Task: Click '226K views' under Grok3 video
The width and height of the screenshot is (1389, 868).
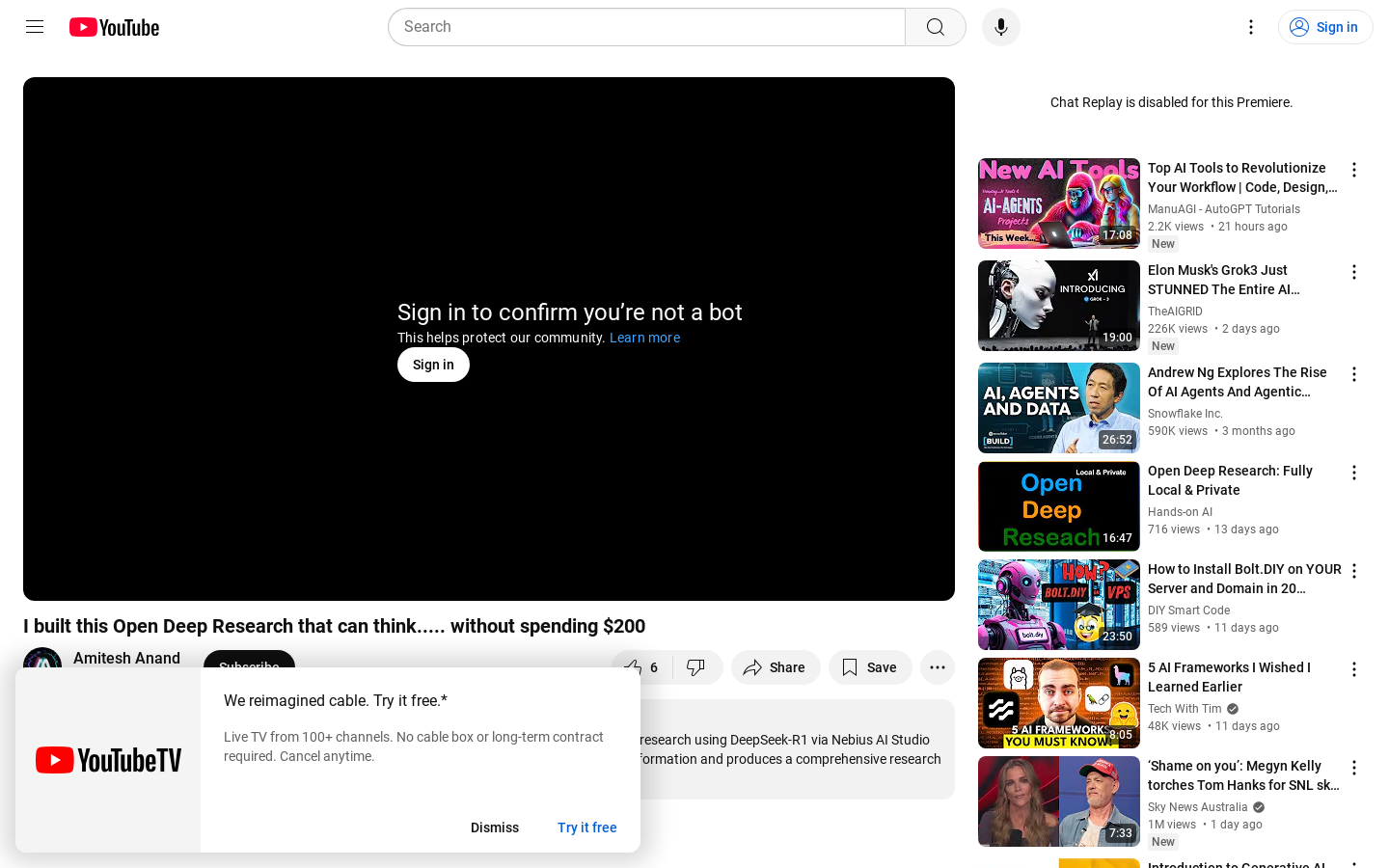Action: pos(1178,329)
